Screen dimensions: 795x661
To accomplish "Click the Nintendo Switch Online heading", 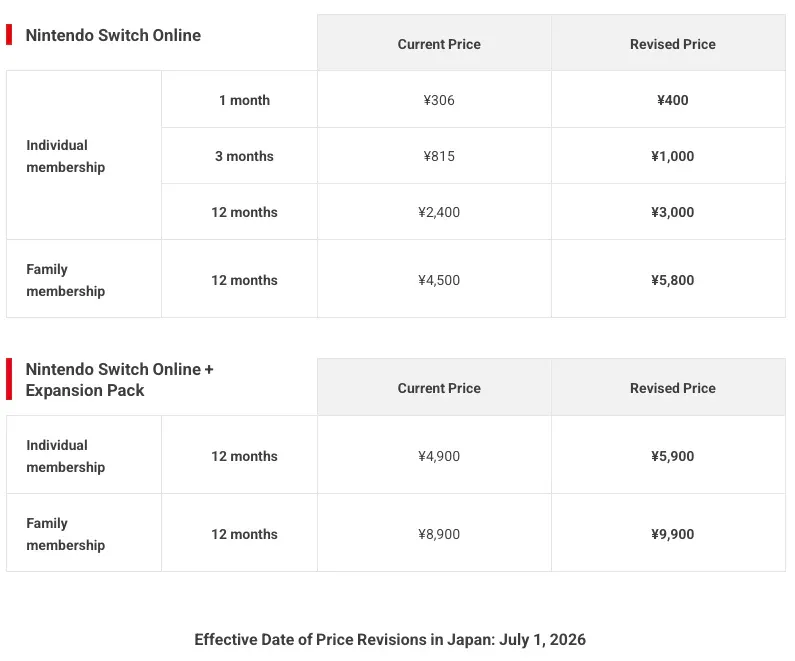I will (113, 35).
